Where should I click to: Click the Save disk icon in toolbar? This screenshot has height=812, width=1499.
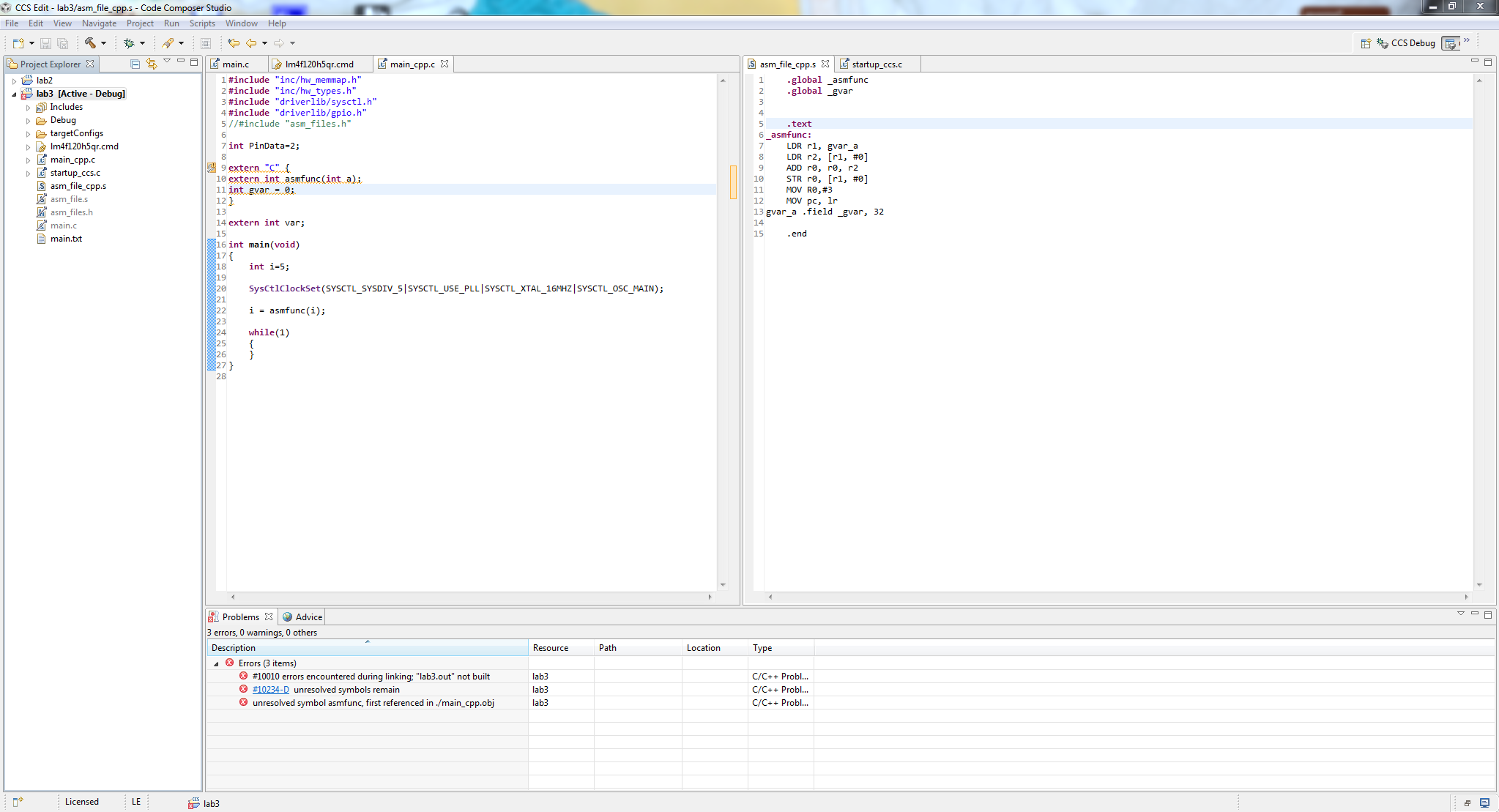[45, 43]
